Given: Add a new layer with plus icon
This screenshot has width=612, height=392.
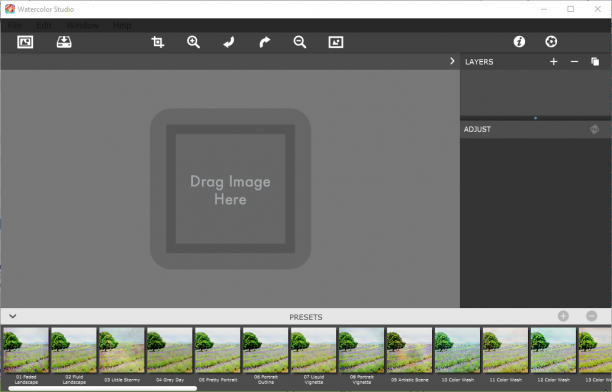Looking at the screenshot, I should [553, 62].
